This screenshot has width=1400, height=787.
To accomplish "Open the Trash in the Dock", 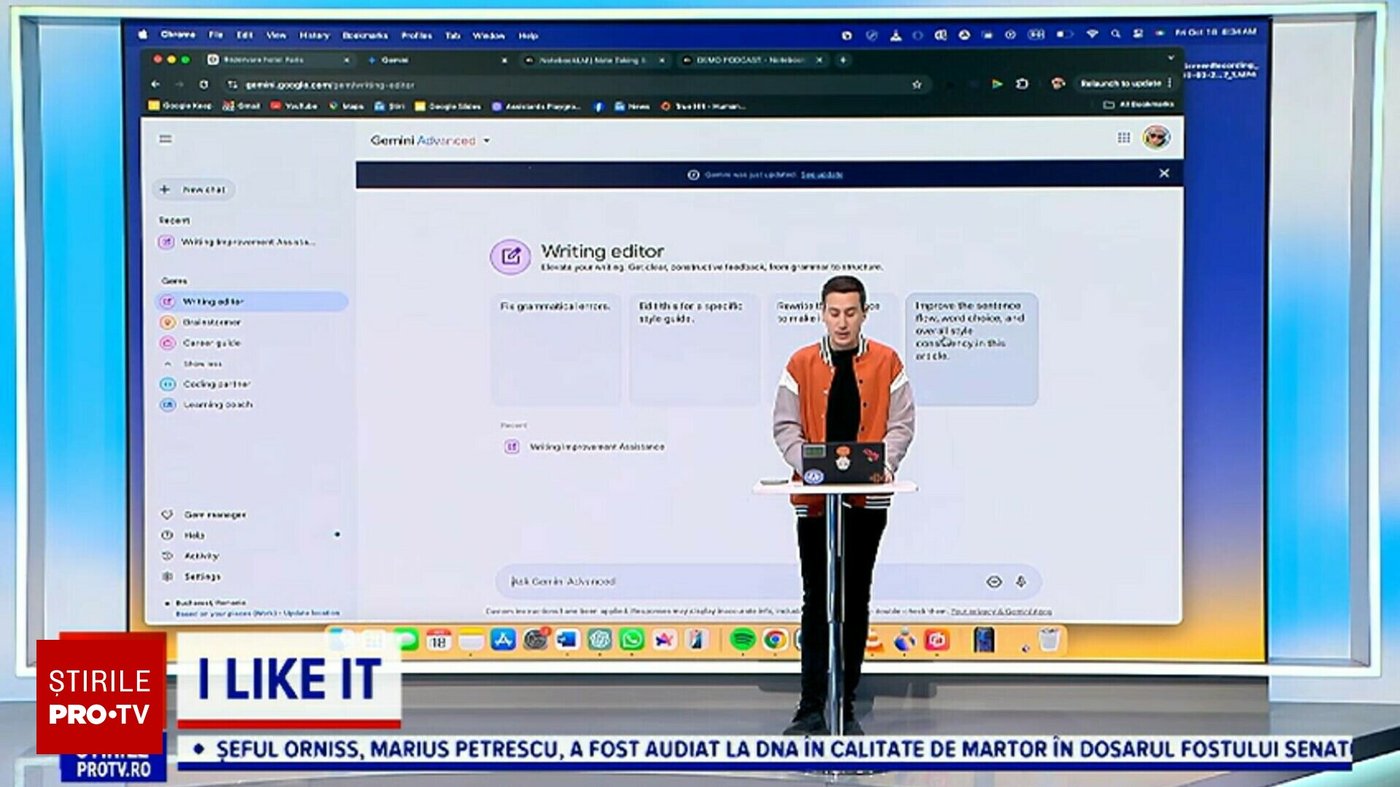I will coord(1048,639).
